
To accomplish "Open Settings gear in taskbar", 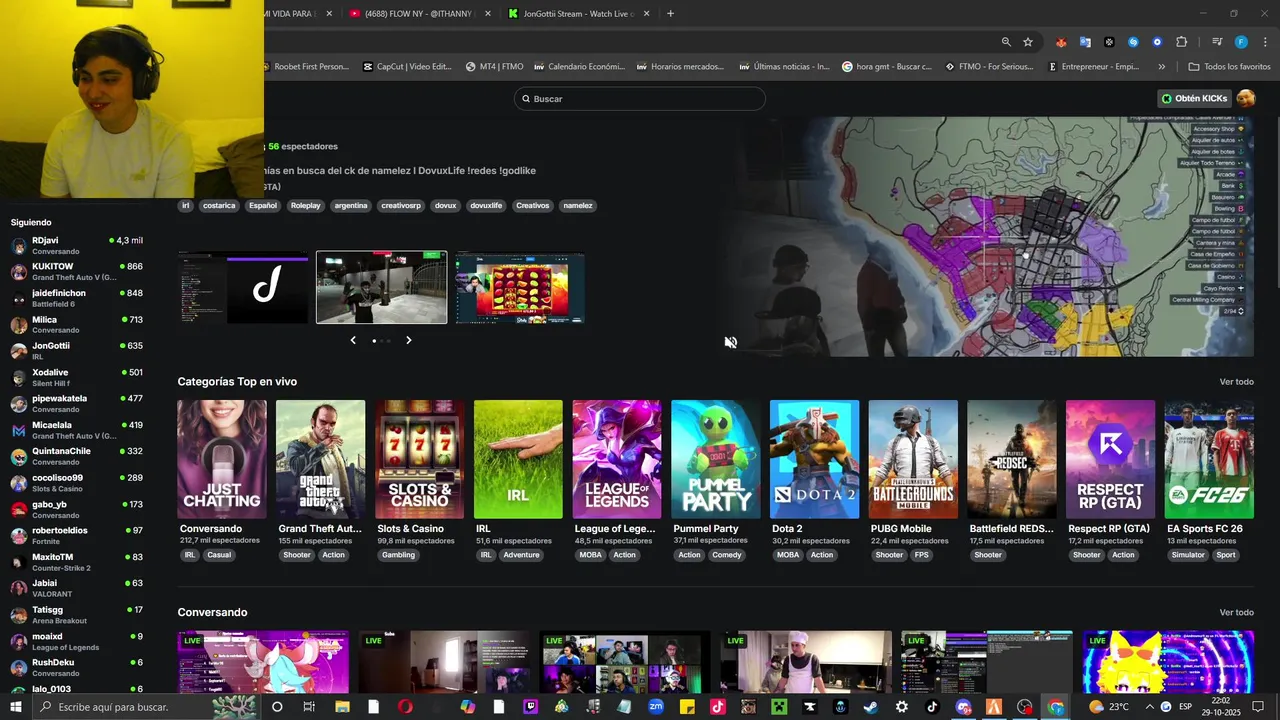I will point(902,707).
